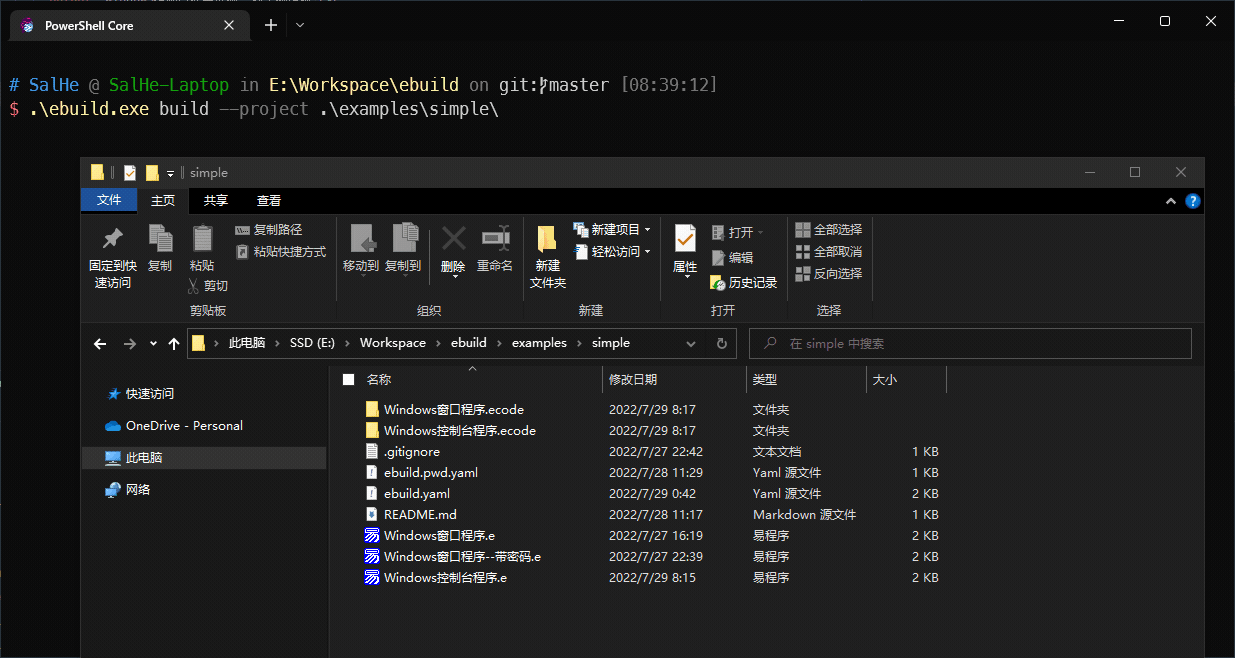Click the Move to icon
The width and height of the screenshot is (1235, 658).
(361, 240)
